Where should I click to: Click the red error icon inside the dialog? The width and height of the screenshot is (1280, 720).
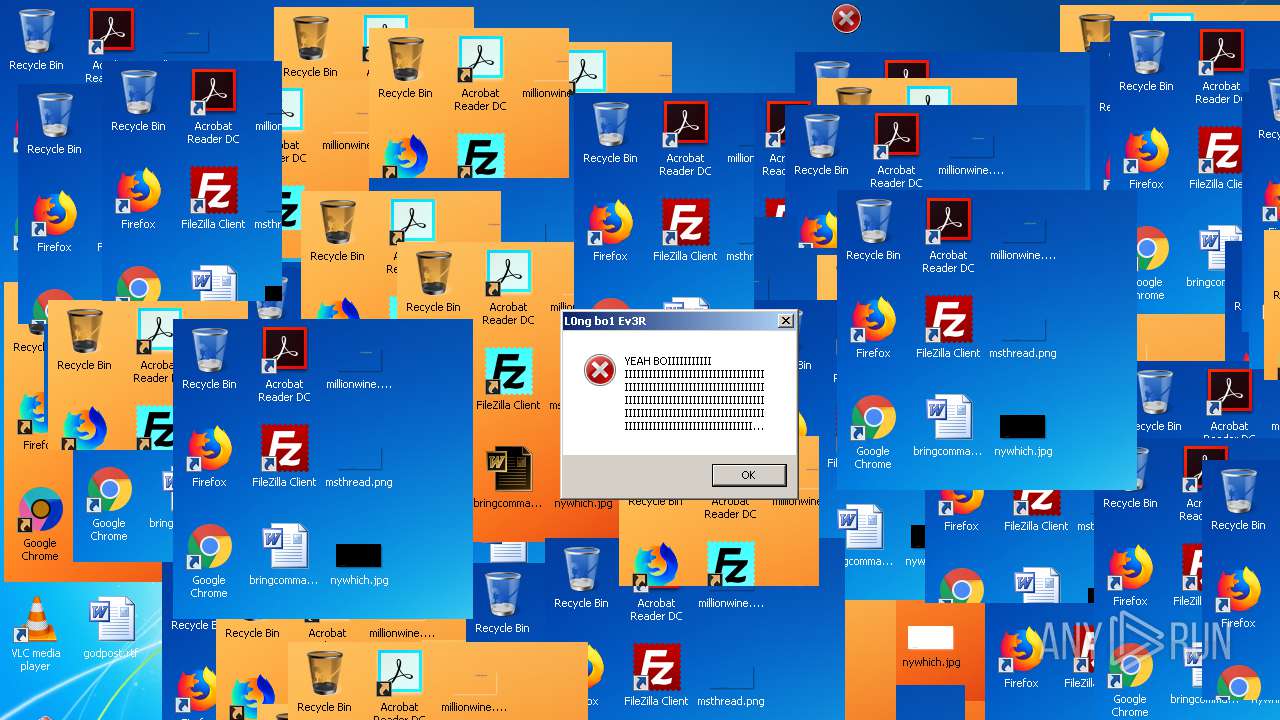(600, 371)
